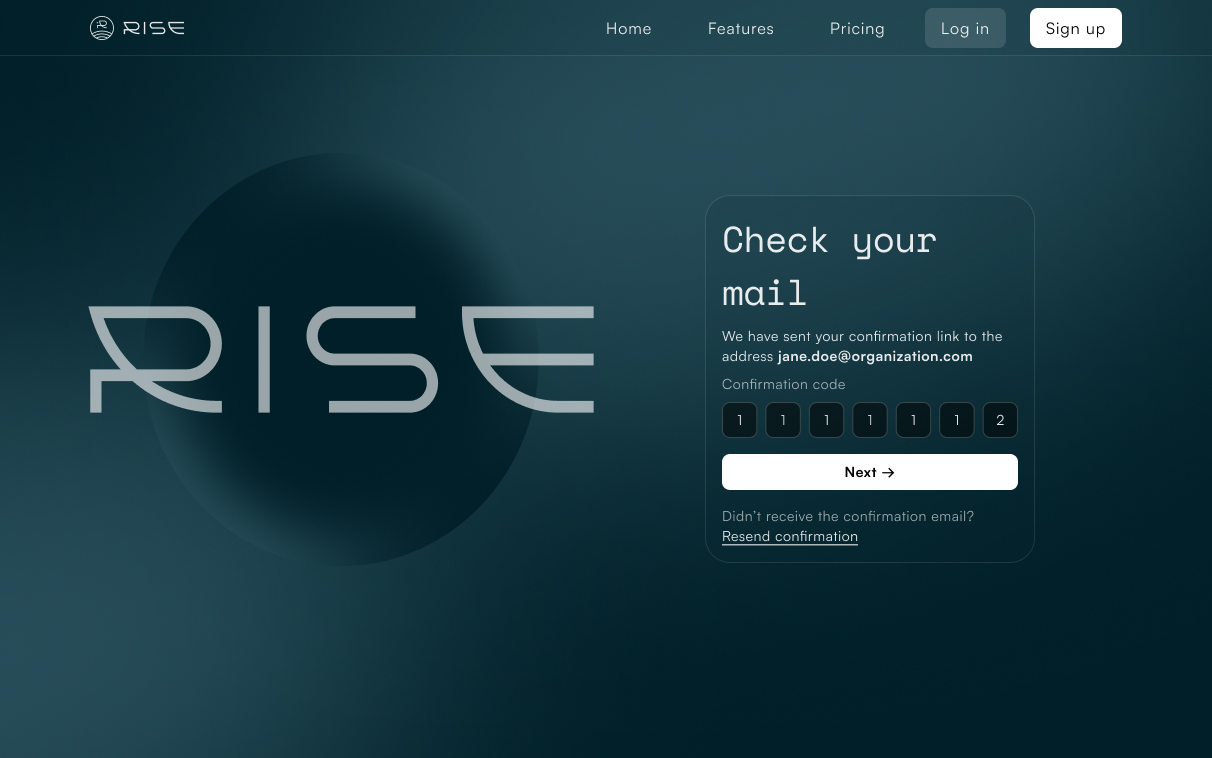
Task: Click the Didn't receive confirmation email text
Action: (847, 516)
